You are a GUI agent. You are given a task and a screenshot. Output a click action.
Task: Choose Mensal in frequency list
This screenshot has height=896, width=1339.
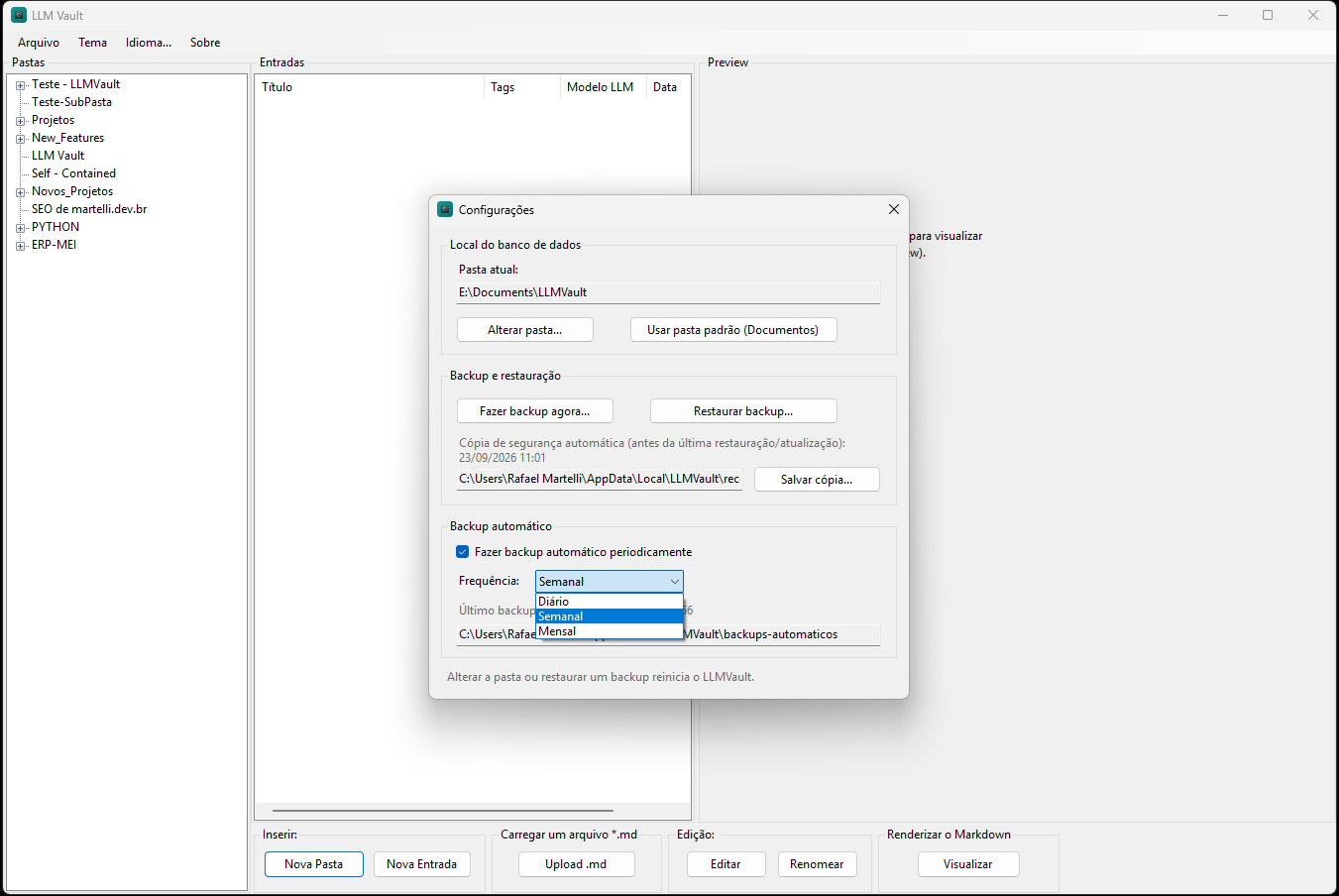pyautogui.click(x=610, y=631)
